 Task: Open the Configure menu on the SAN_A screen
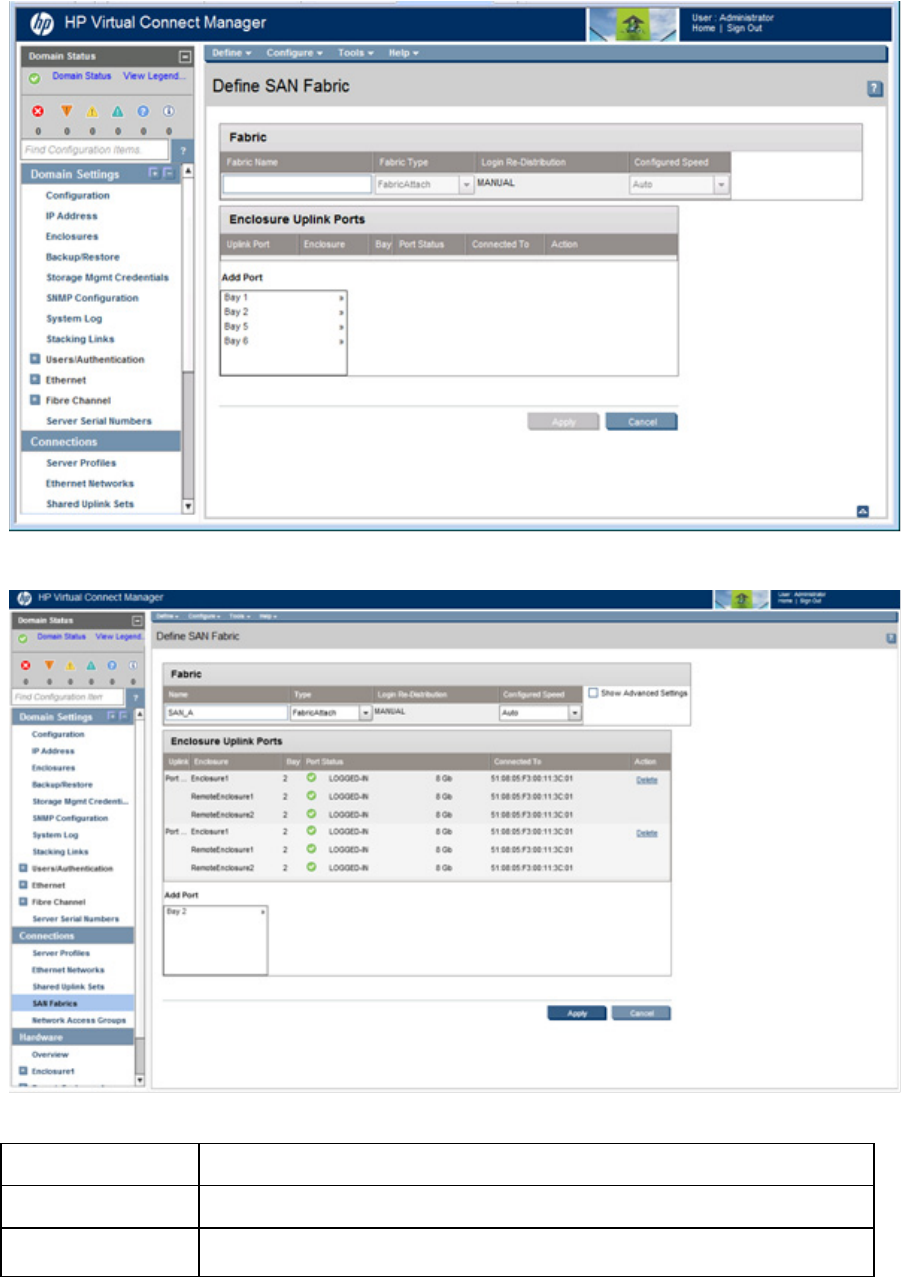click(205, 615)
